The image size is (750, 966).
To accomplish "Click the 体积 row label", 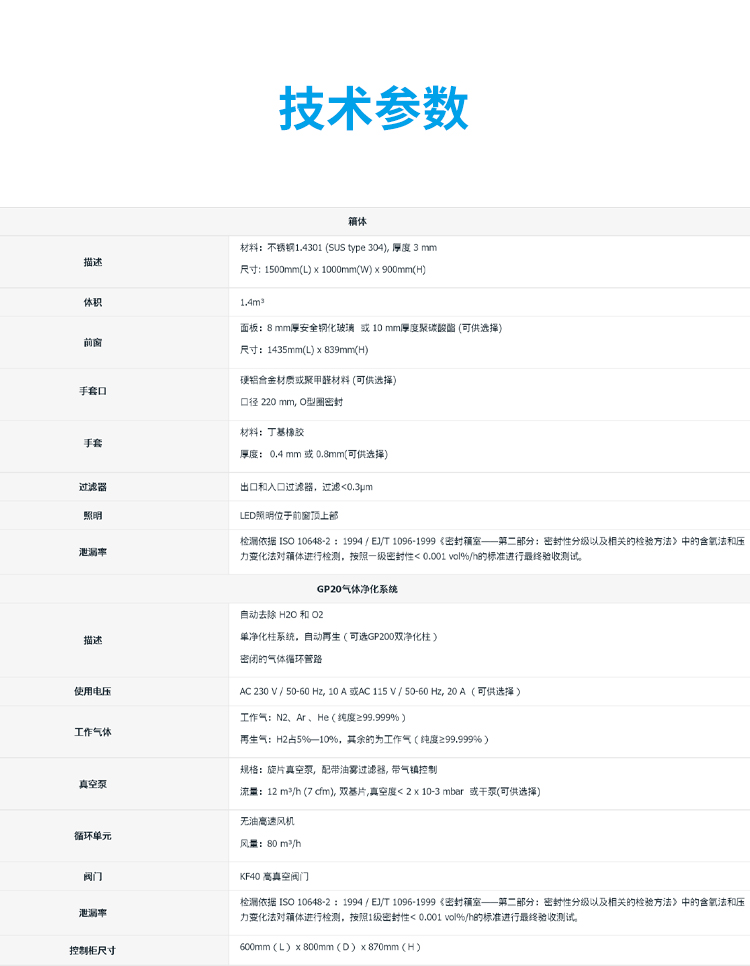I will click(x=93, y=301).
